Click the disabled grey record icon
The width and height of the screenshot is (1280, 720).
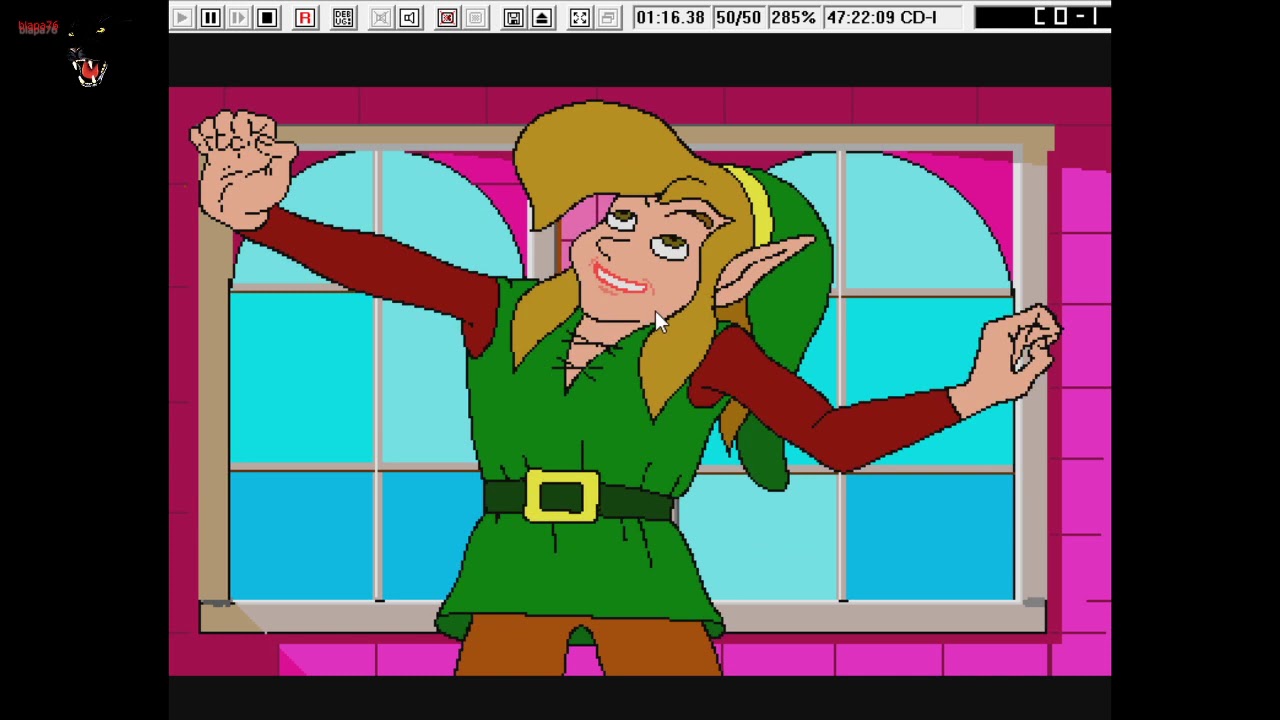pyautogui.click(x=475, y=17)
